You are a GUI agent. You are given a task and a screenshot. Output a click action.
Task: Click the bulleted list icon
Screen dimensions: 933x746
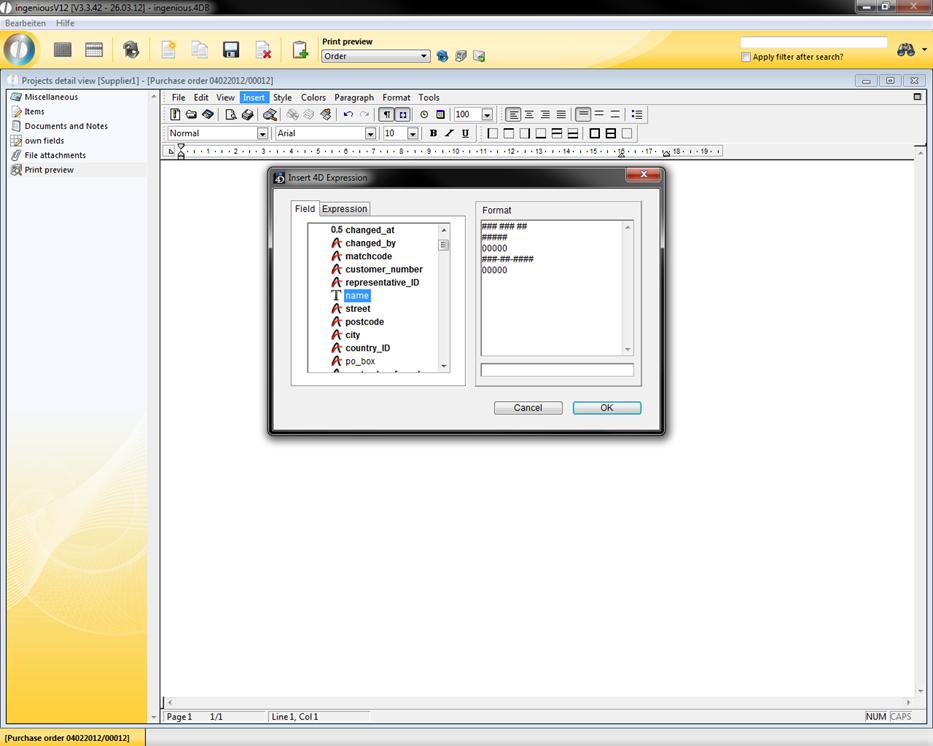pyautogui.click(x=637, y=115)
